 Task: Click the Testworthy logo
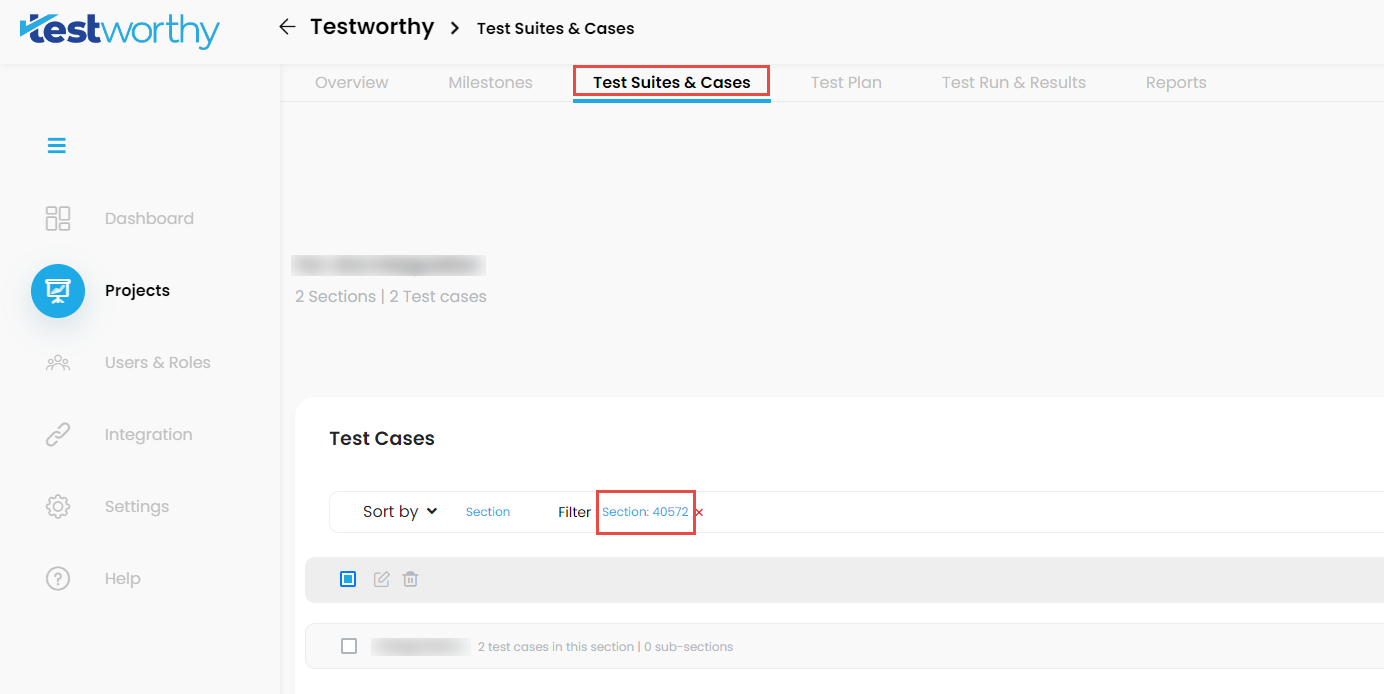[x=120, y=30]
